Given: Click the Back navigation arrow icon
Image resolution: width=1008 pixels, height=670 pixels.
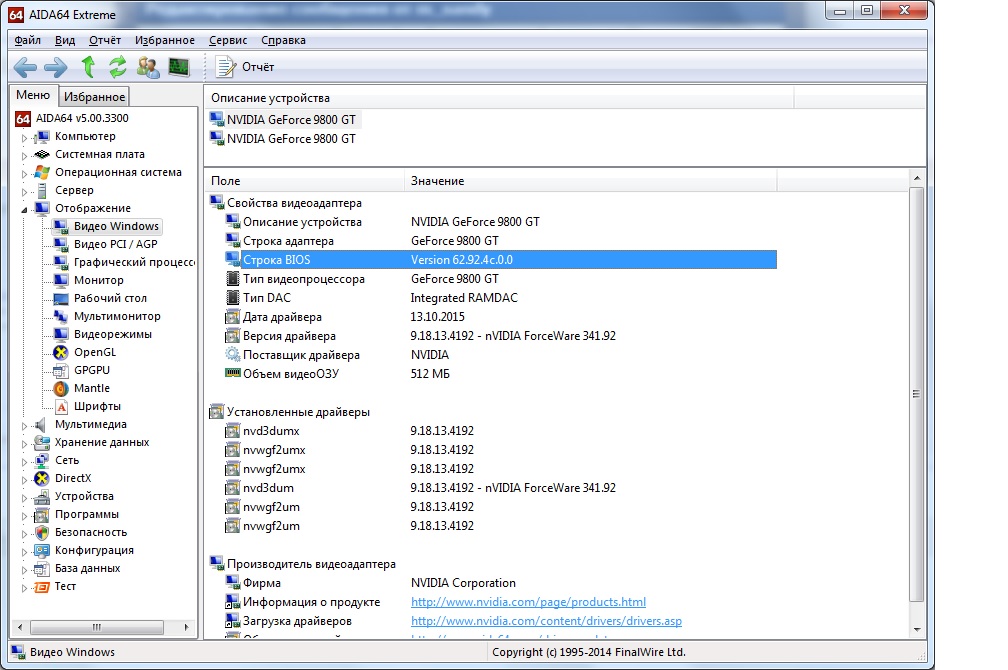Looking at the screenshot, I should pyautogui.click(x=25, y=67).
